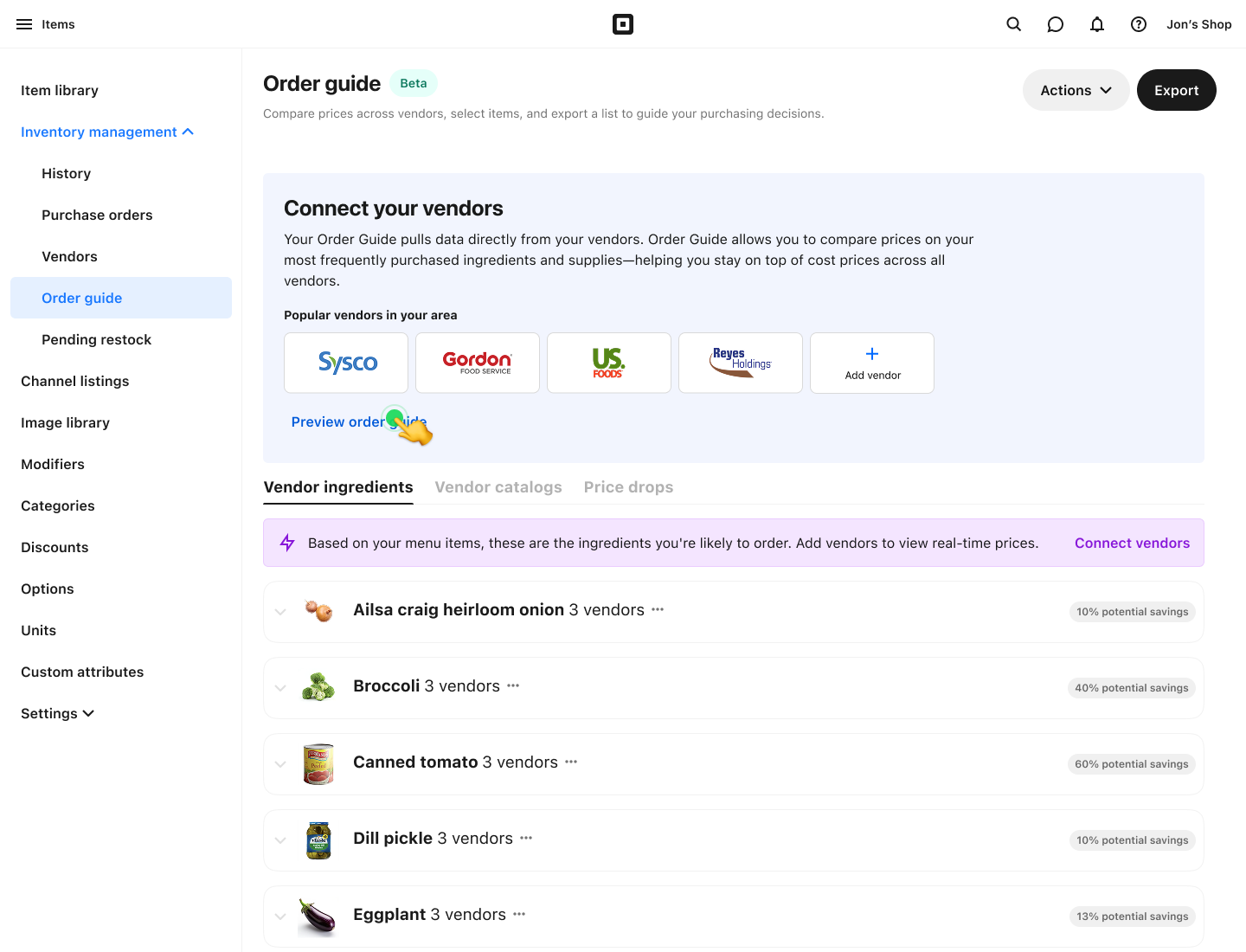Image resolution: width=1246 pixels, height=952 pixels.
Task: Open the messages chat bubble icon
Action: [1056, 24]
